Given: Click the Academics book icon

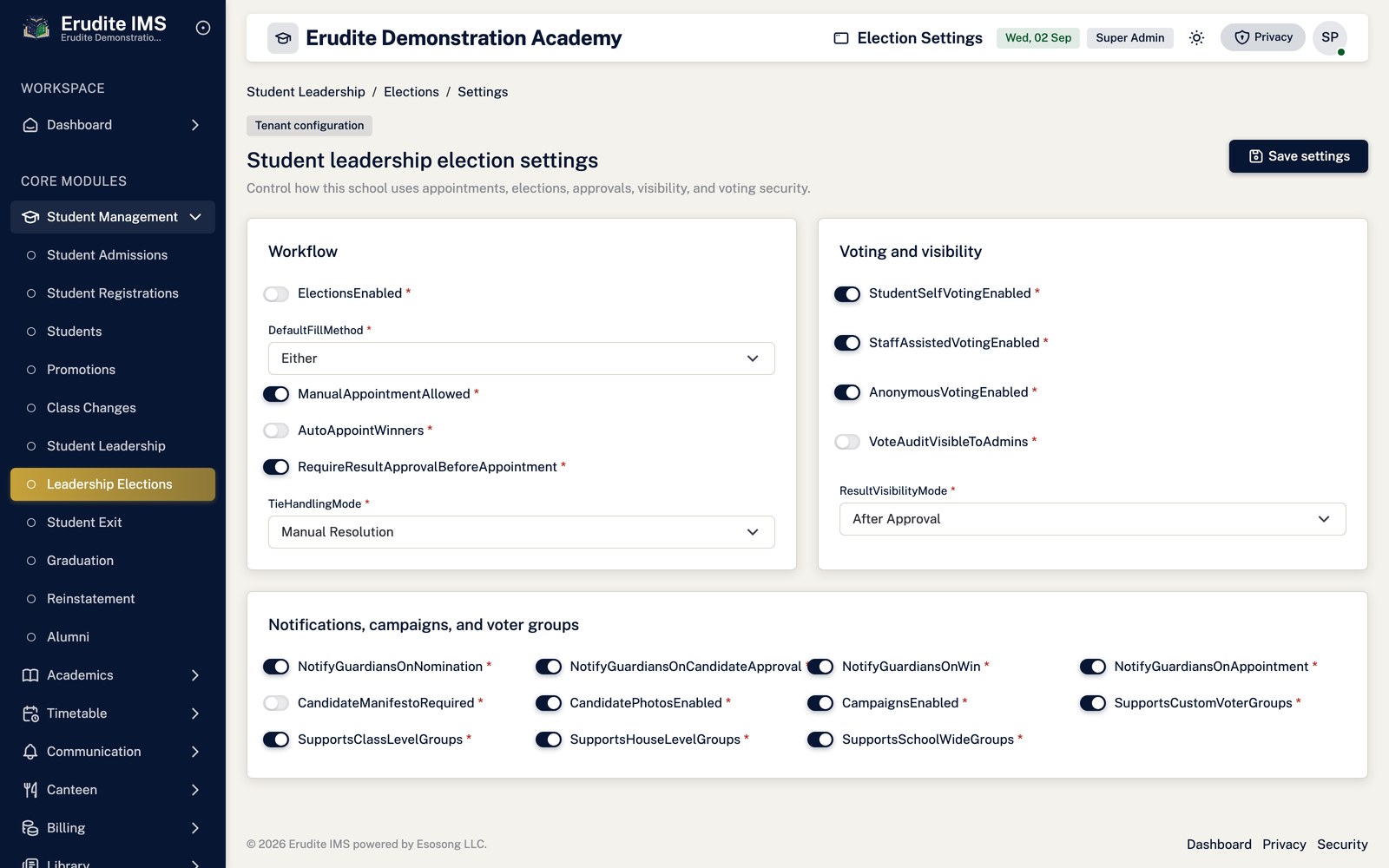Looking at the screenshot, I should pyautogui.click(x=30, y=675).
